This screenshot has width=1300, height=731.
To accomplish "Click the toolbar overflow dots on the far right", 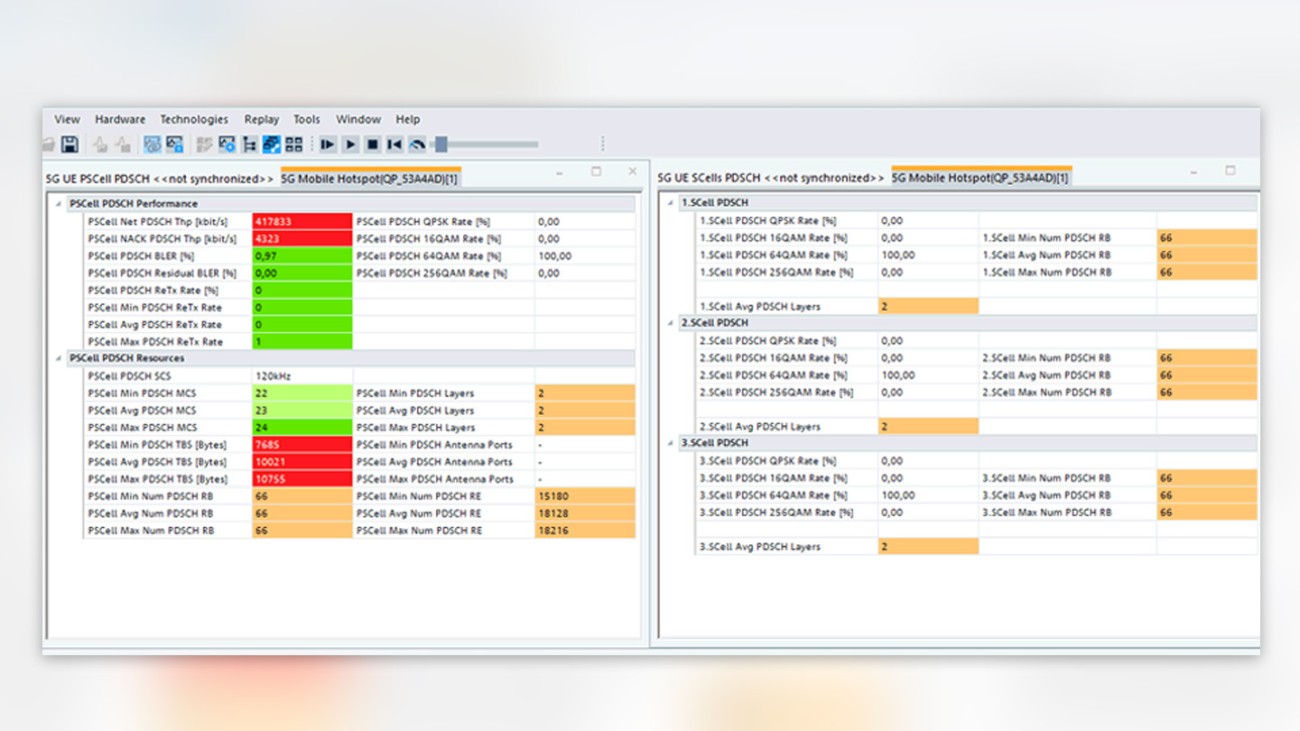I will [603, 143].
